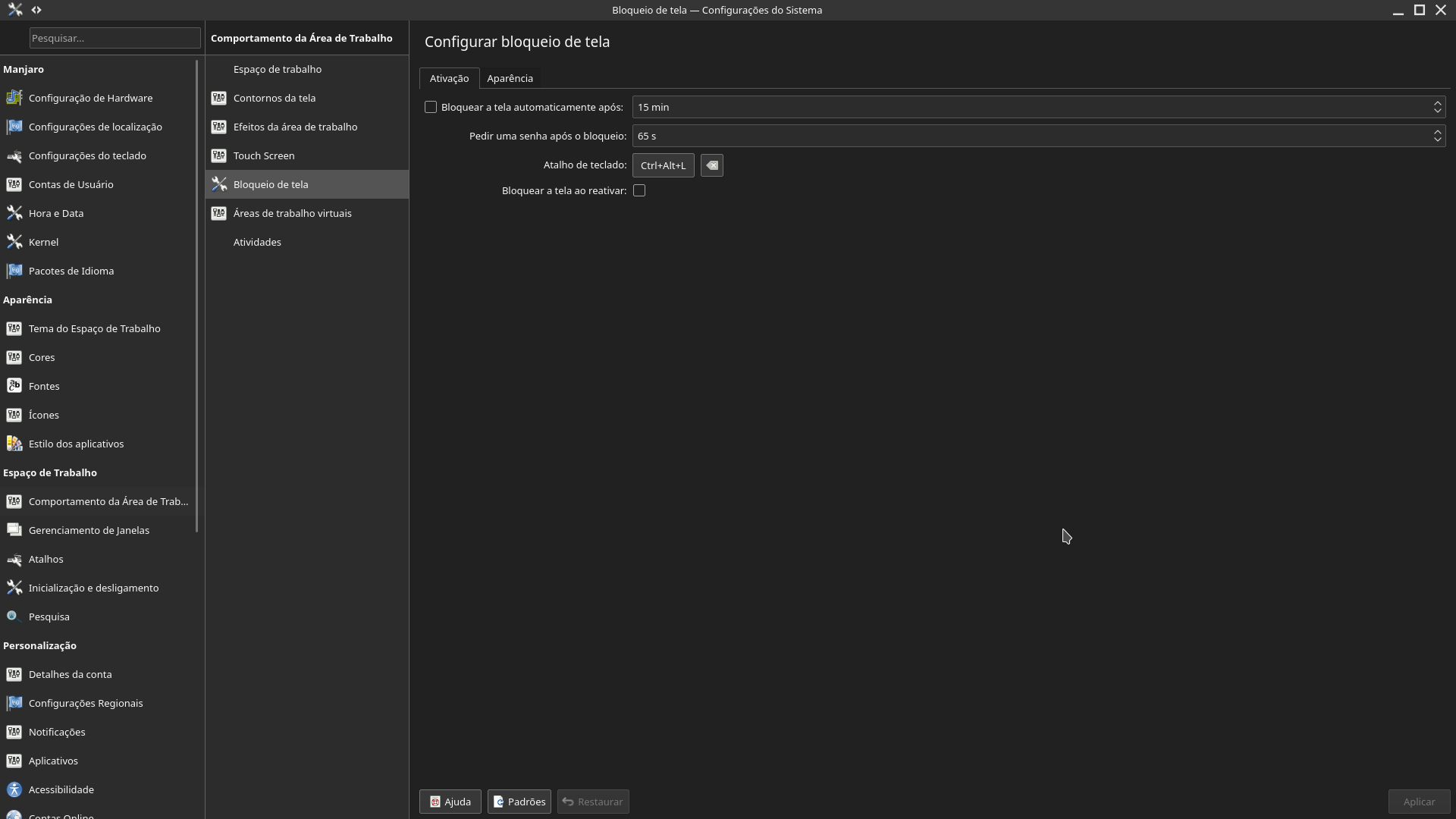Toggle lock screen on resume checkbox
This screenshot has height=819, width=1456.
coord(639,190)
